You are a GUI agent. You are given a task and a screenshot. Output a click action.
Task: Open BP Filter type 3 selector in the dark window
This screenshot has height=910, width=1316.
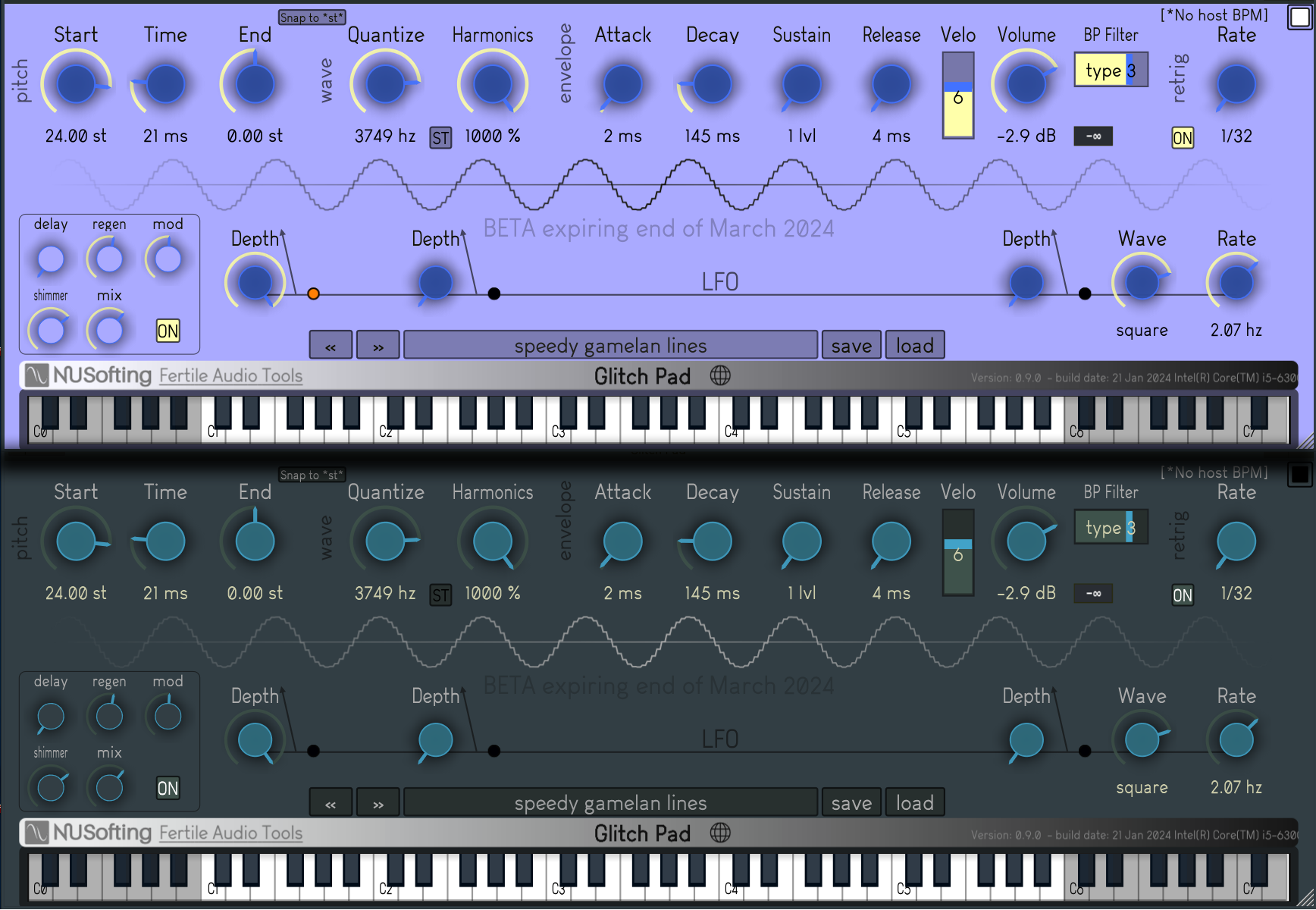(x=1111, y=527)
